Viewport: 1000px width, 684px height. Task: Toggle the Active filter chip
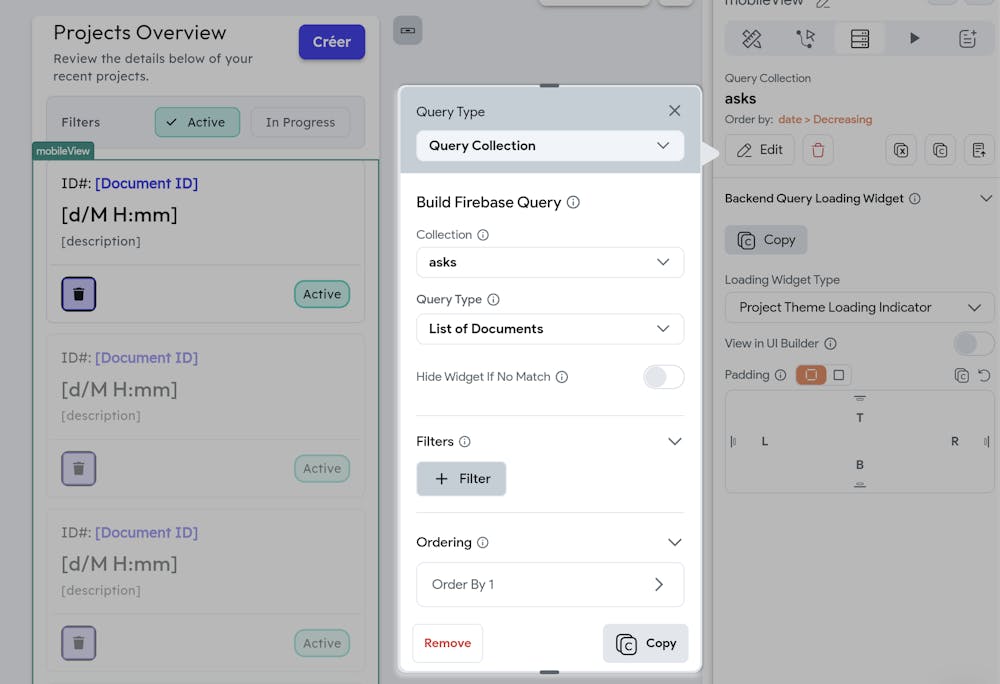tap(197, 122)
